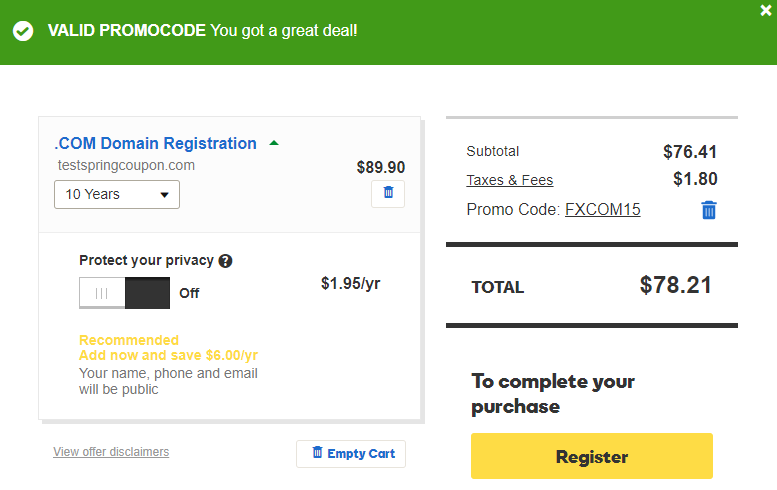
Task: Click the trash icon in Empty Cart
Action: tap(318, 452)
